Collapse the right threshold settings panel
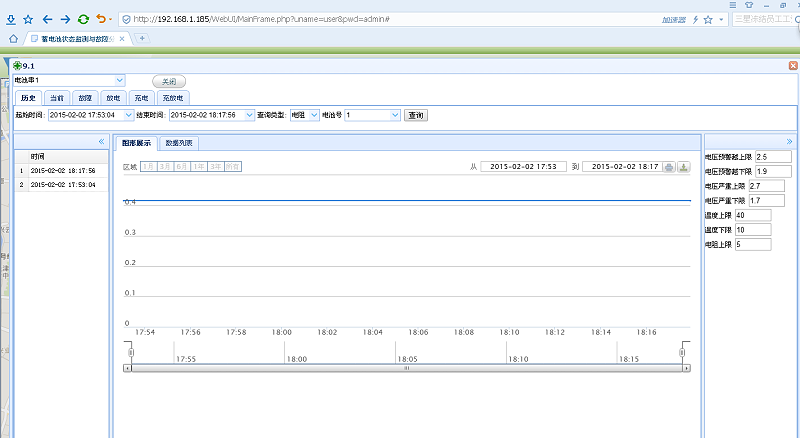Screen dimensions: 800x438 pyautogui.click(x=790, y=142)
